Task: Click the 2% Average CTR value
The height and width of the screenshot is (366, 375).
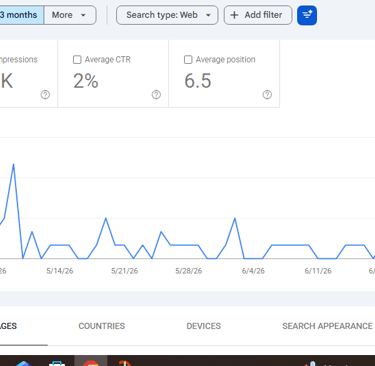Action: pyautogui.click(x=86, y=81)
